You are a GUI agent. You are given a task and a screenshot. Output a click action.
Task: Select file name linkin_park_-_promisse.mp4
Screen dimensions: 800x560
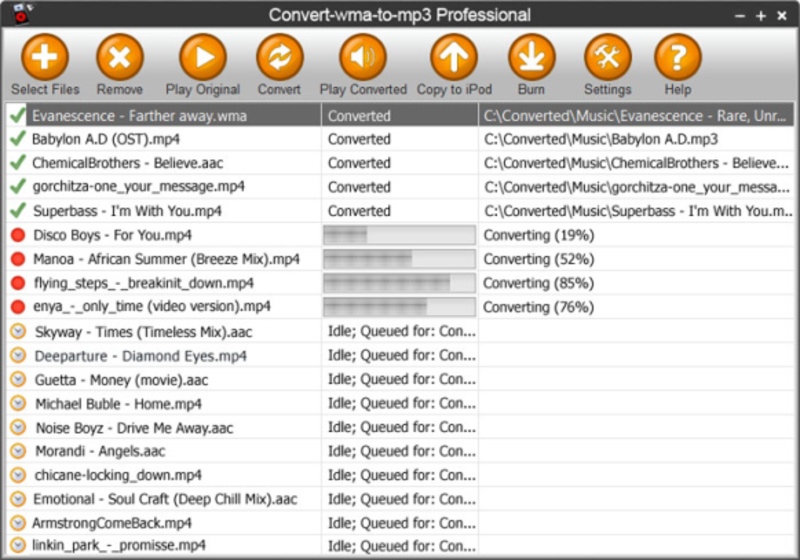(x=119, y=545)
